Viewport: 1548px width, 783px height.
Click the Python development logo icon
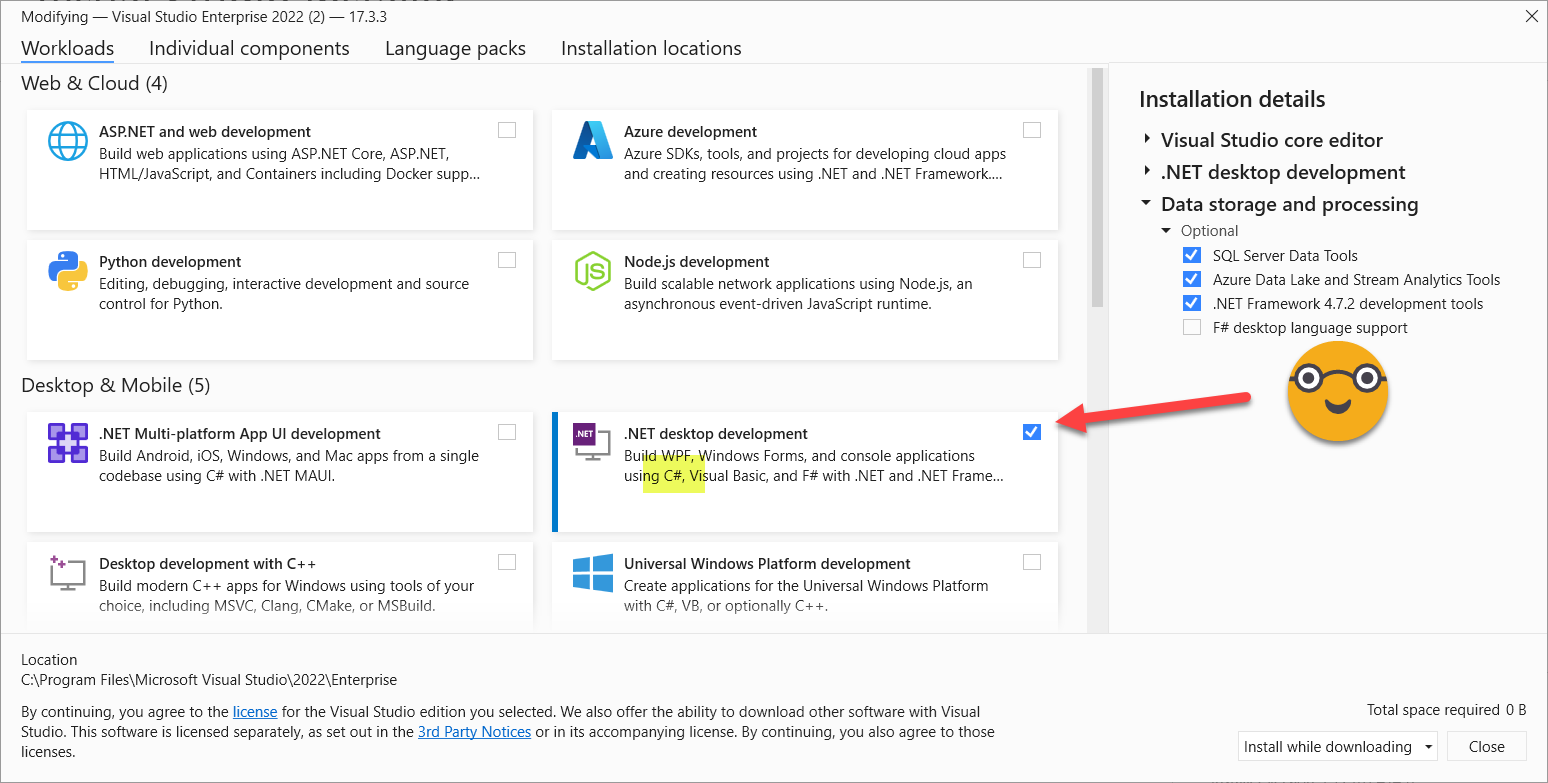[68, 271]
